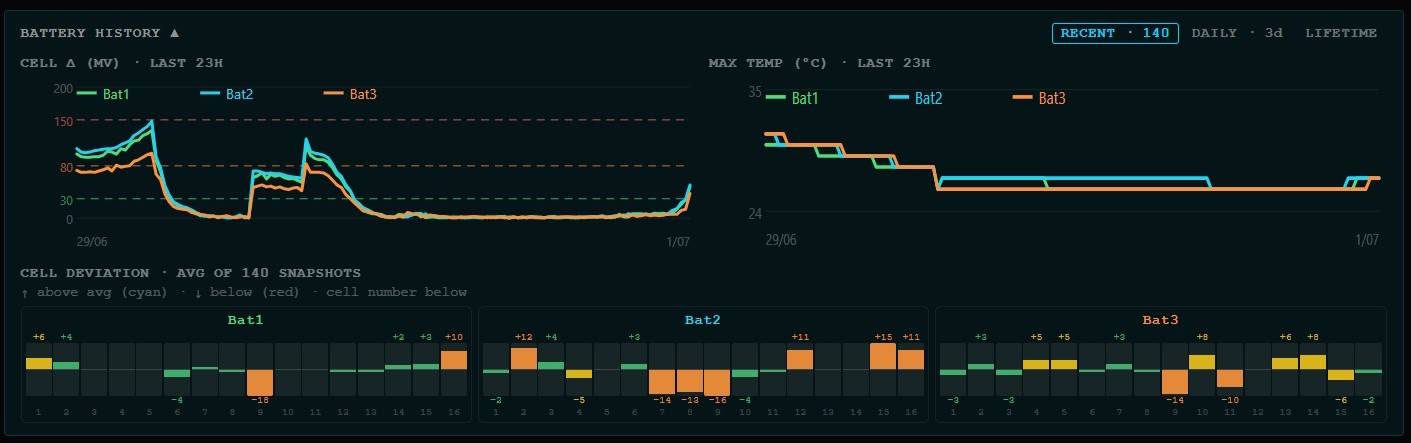
Task: Click the Bat3 cell 15 yellow deviation bar
Action: pyautogui.click(x=1341, y=375)
